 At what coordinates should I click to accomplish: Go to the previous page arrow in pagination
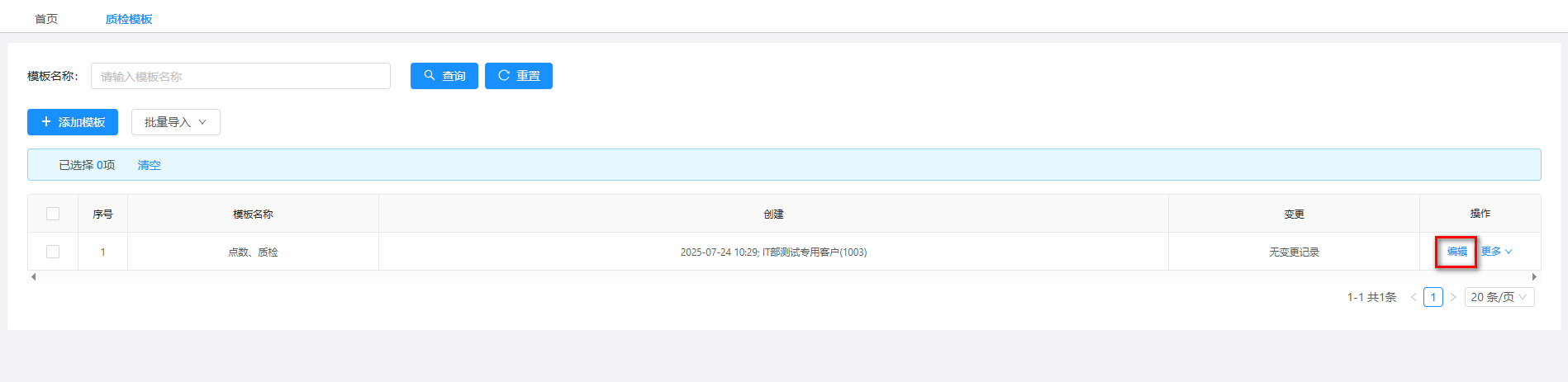(1413, 297)
